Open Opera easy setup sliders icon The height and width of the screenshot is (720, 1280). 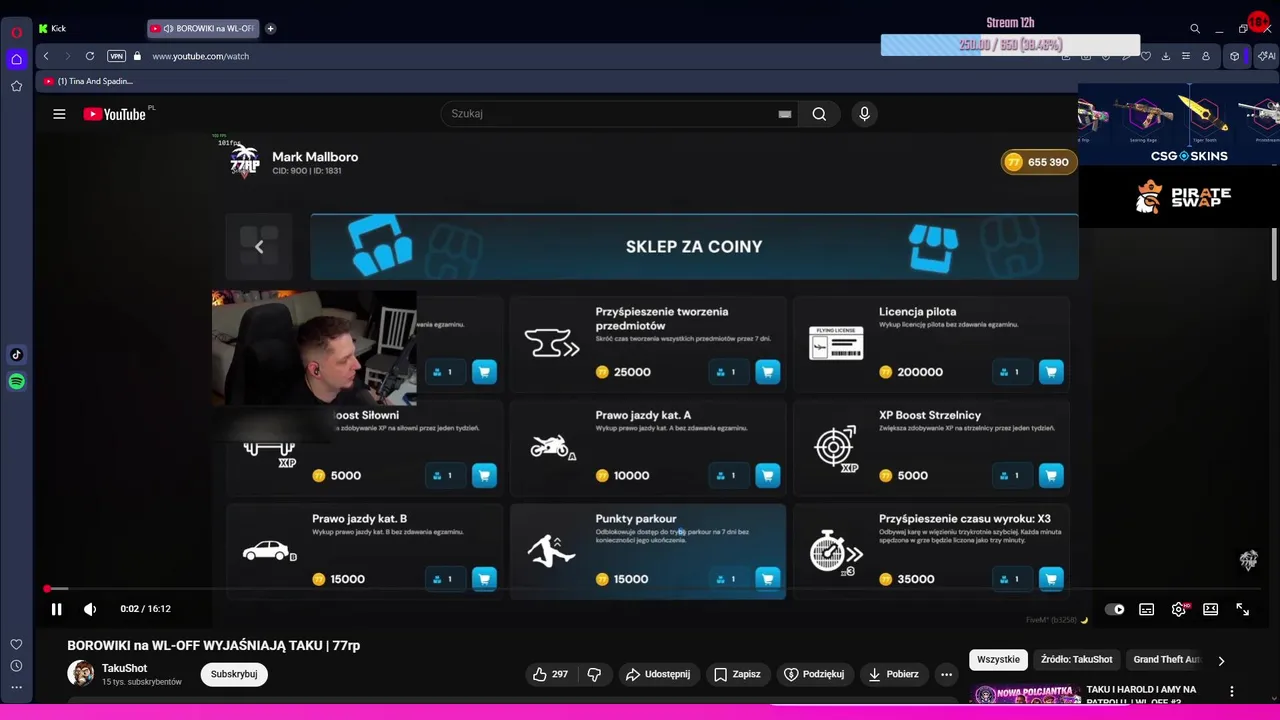[x=1186, y=56]
